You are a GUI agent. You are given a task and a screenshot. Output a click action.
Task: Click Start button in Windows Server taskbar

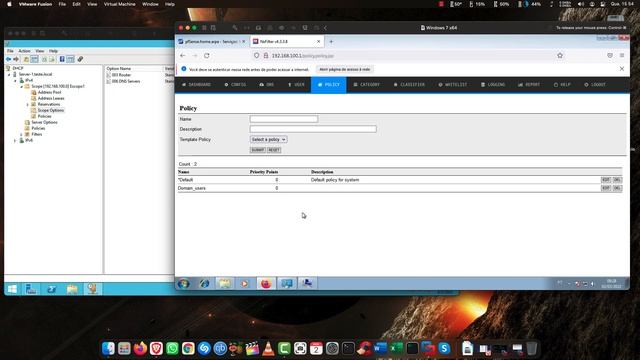click(x=12, y=289)
